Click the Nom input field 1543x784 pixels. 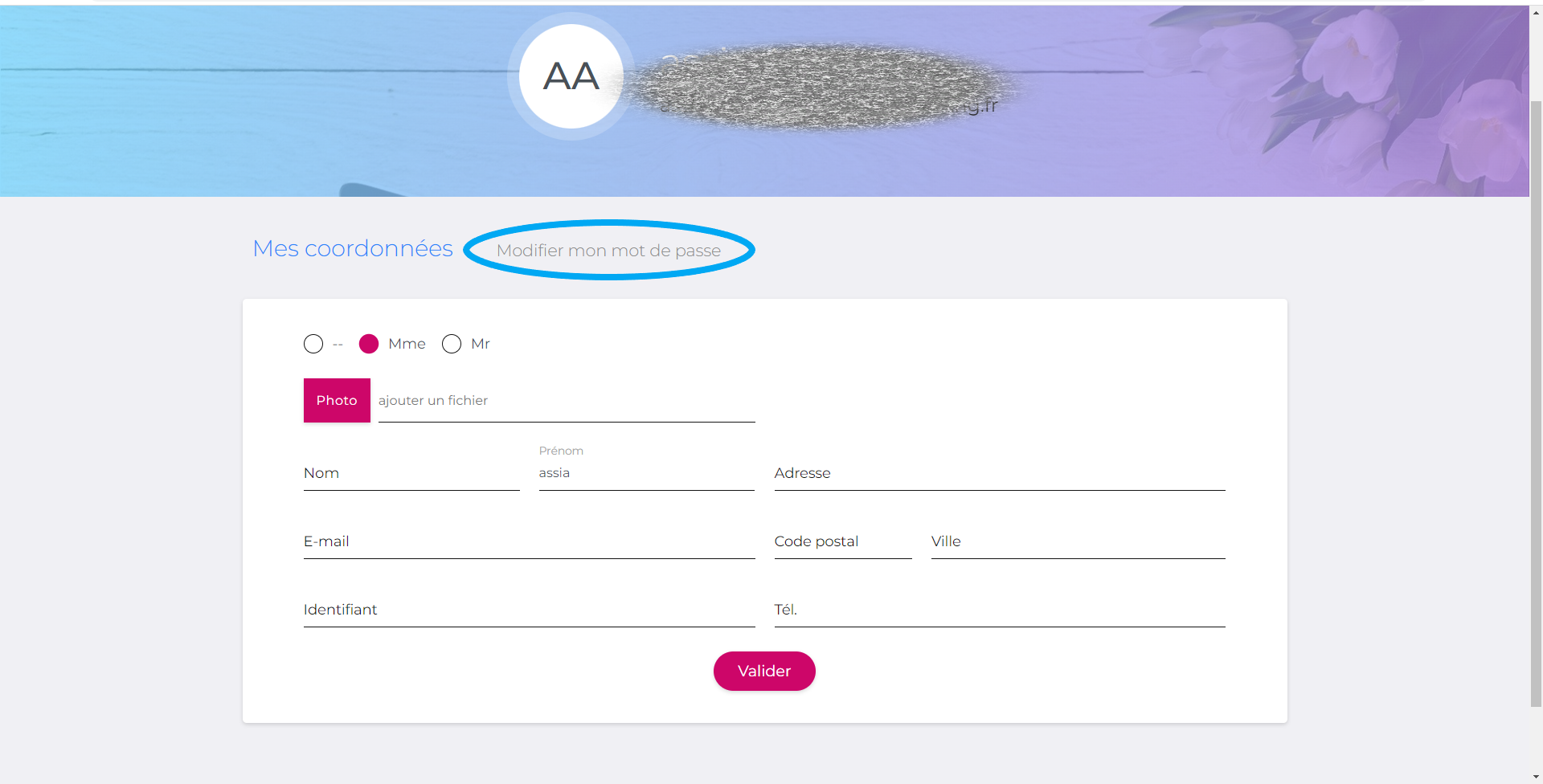click(x=411, y=473)
